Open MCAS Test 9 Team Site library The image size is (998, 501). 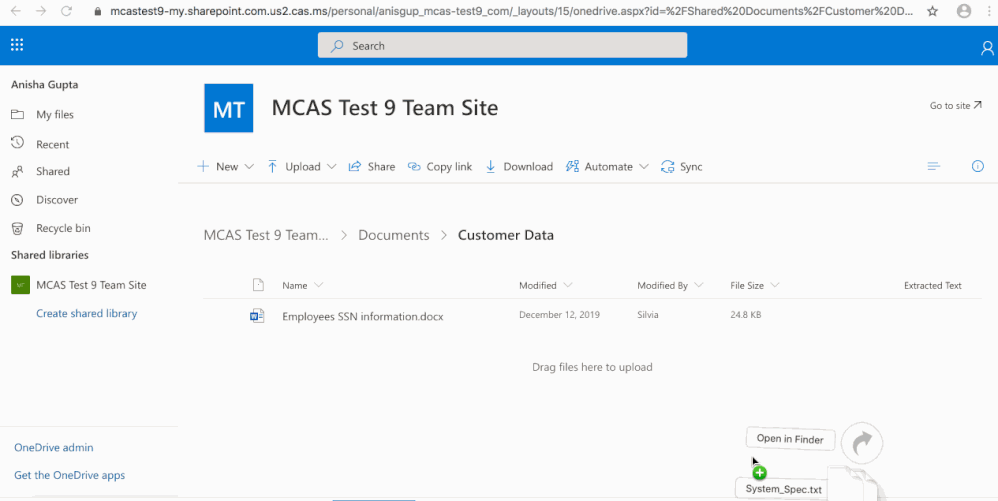coord(89,285)
